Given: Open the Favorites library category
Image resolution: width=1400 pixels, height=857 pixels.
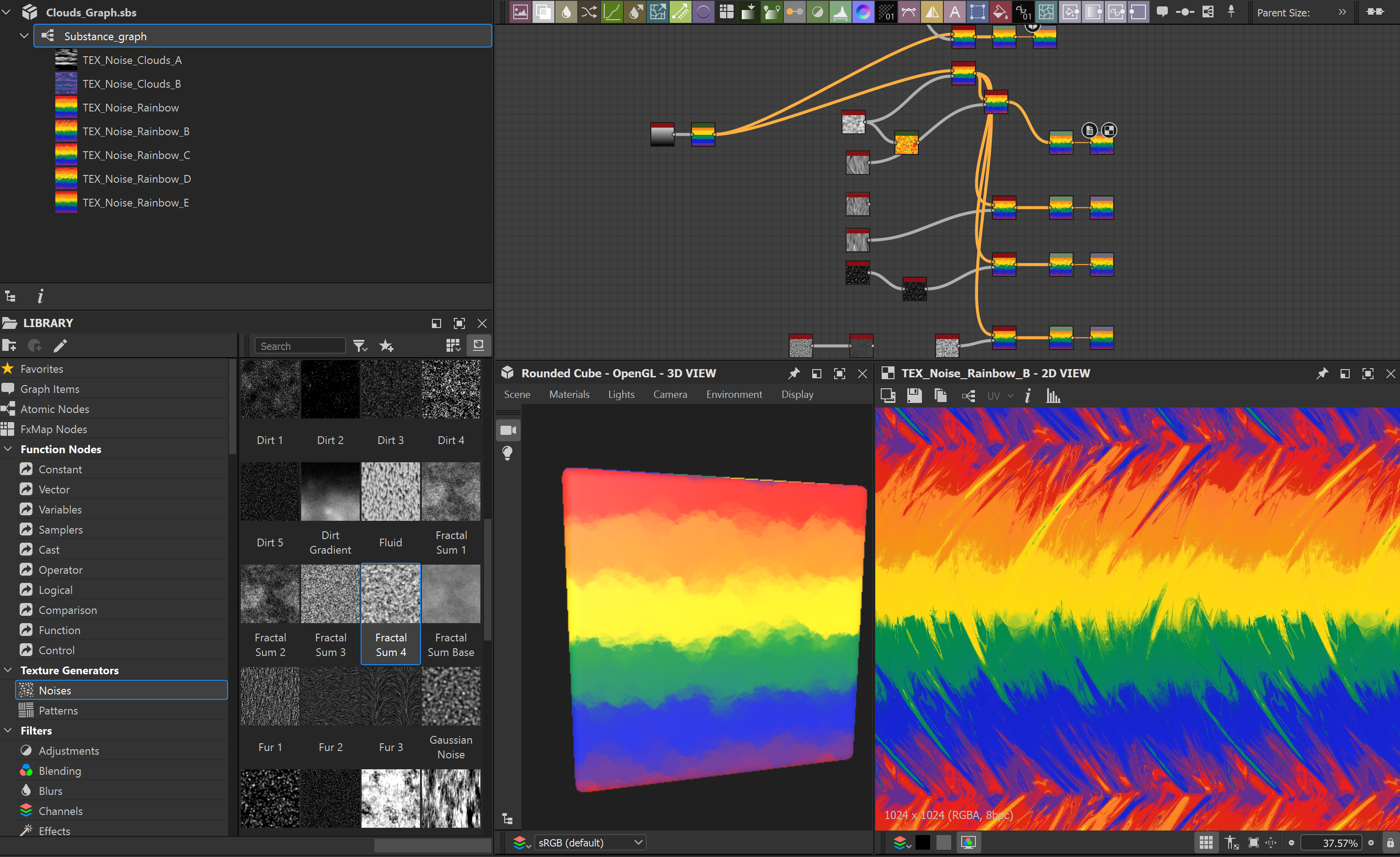Looking at the screenshot, I should pyautogui.click(x=114, y=369).
